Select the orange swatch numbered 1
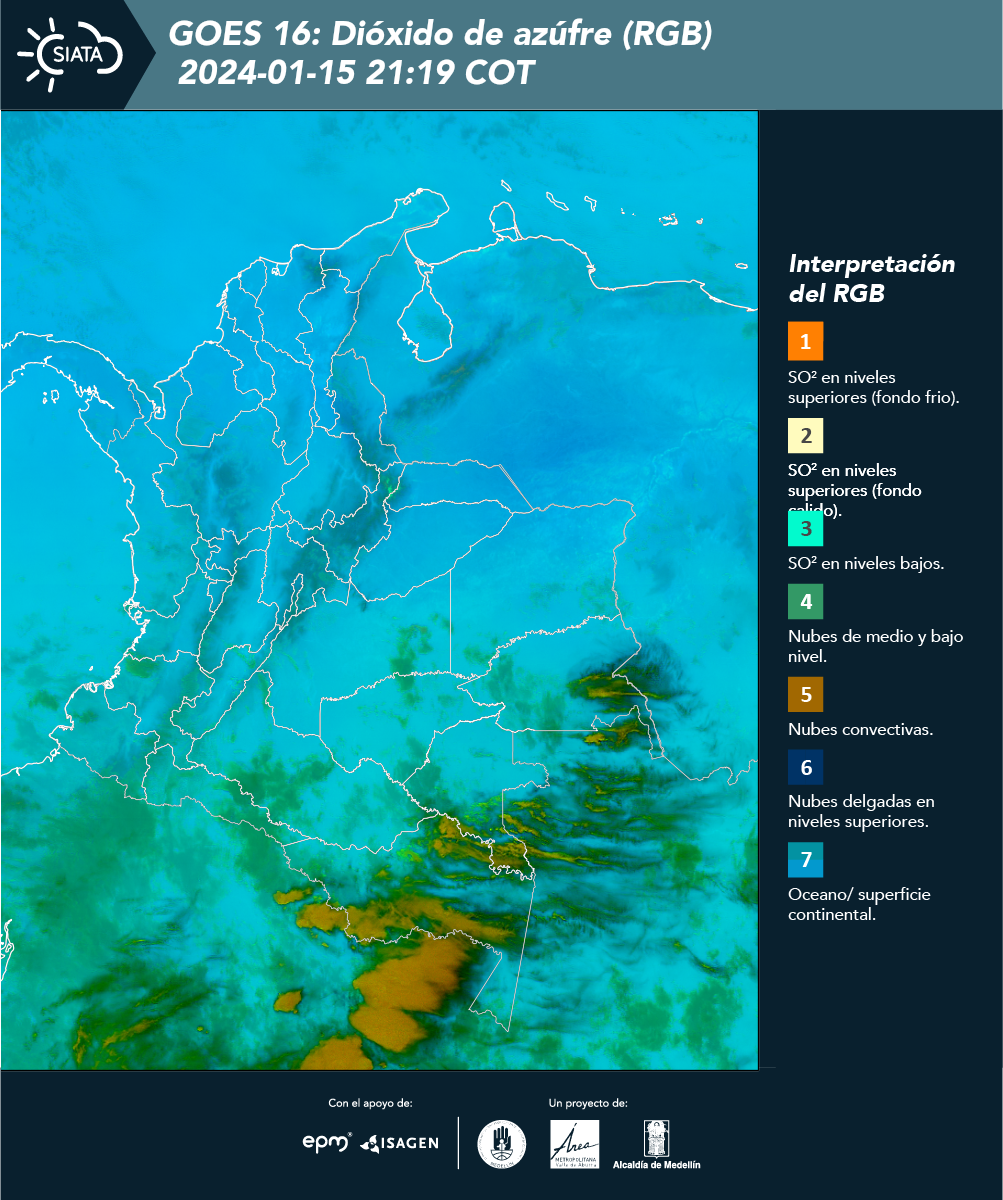Screen dimensions: 1003x1200 click(805, 341)
